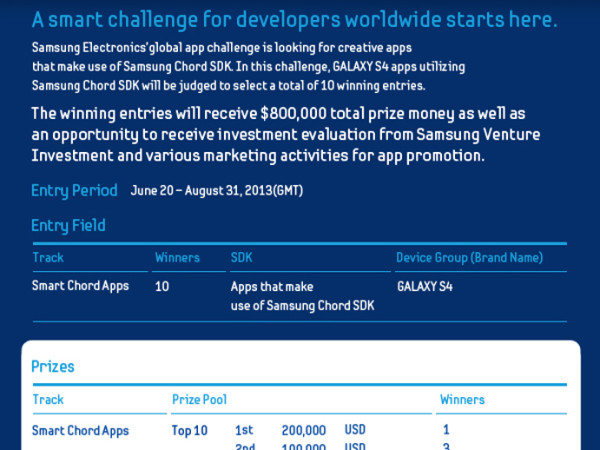The height and width of the screenshot is (450, 600).
Task: Click the "Track" header in Prizes table
Action: (48, 400)
